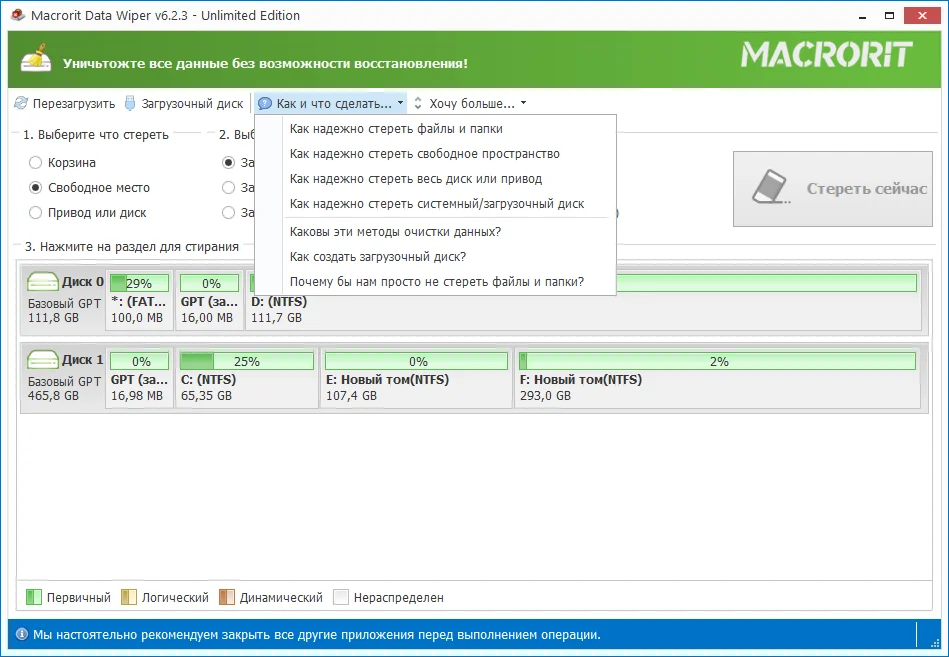Open Каковы эти методы очистки данных?
The width and height of the screenshot is (949, 657).
[x=395, y=232]
